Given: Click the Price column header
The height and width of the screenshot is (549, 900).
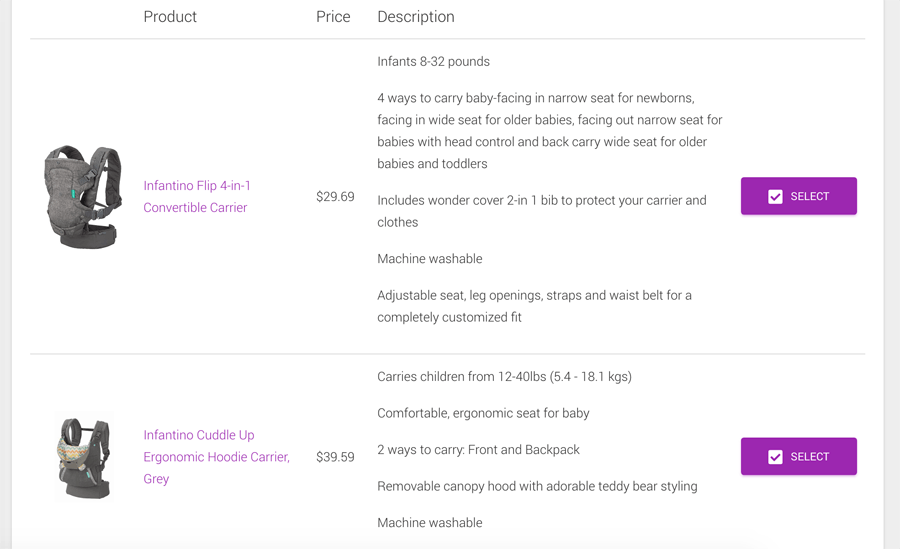Looking at the screenshot, I should click(333, 17).
